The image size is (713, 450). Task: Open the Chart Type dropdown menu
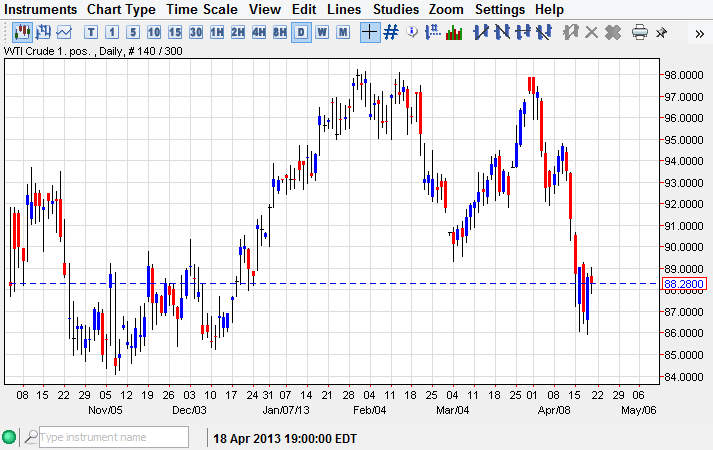[121, 9]
